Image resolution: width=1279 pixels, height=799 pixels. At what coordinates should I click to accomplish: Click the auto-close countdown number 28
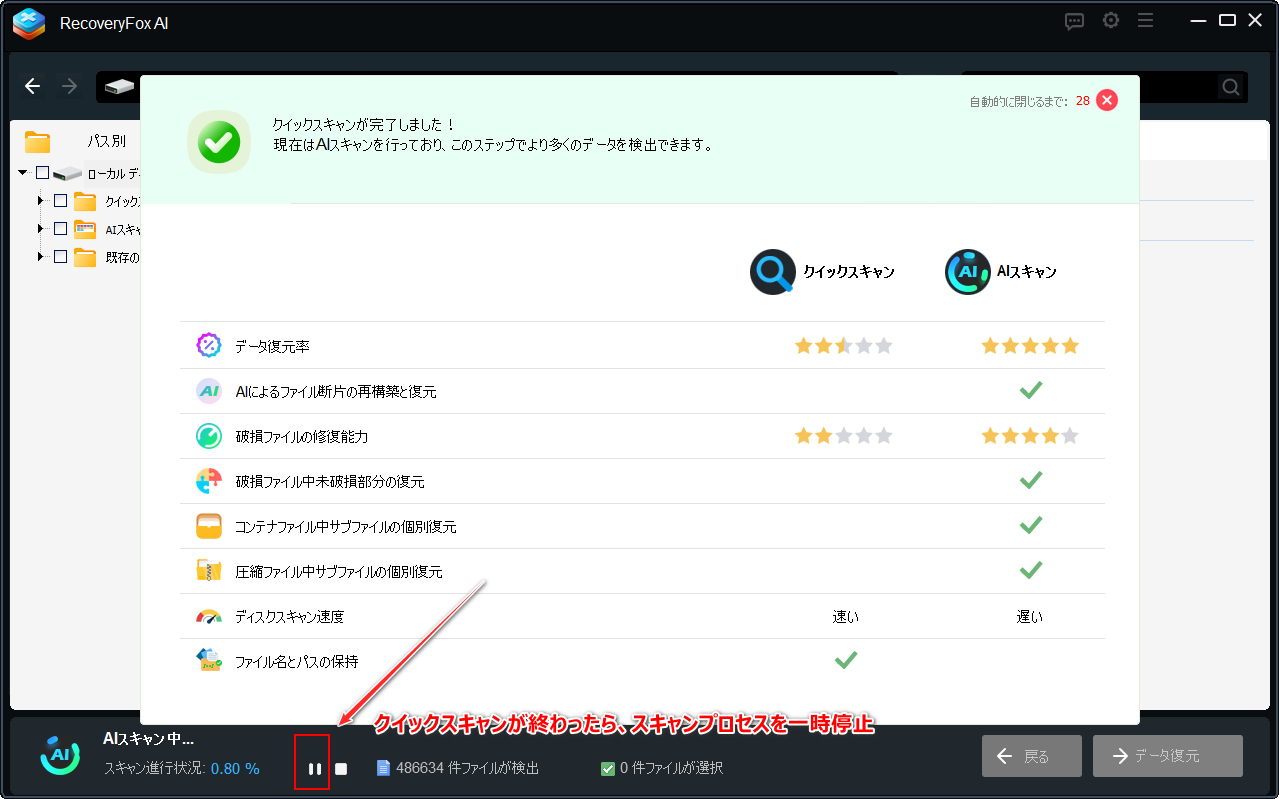point(1083,101)
